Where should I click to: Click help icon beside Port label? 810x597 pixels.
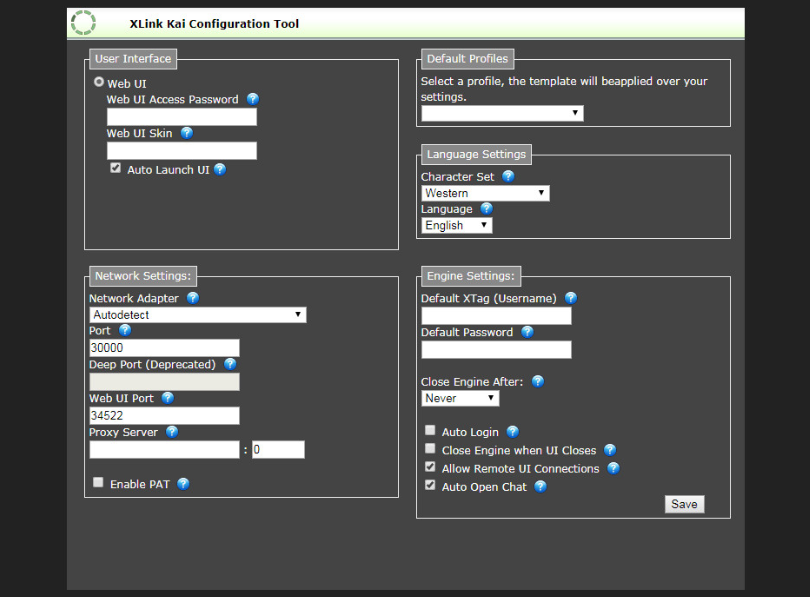tap(125, 331)
